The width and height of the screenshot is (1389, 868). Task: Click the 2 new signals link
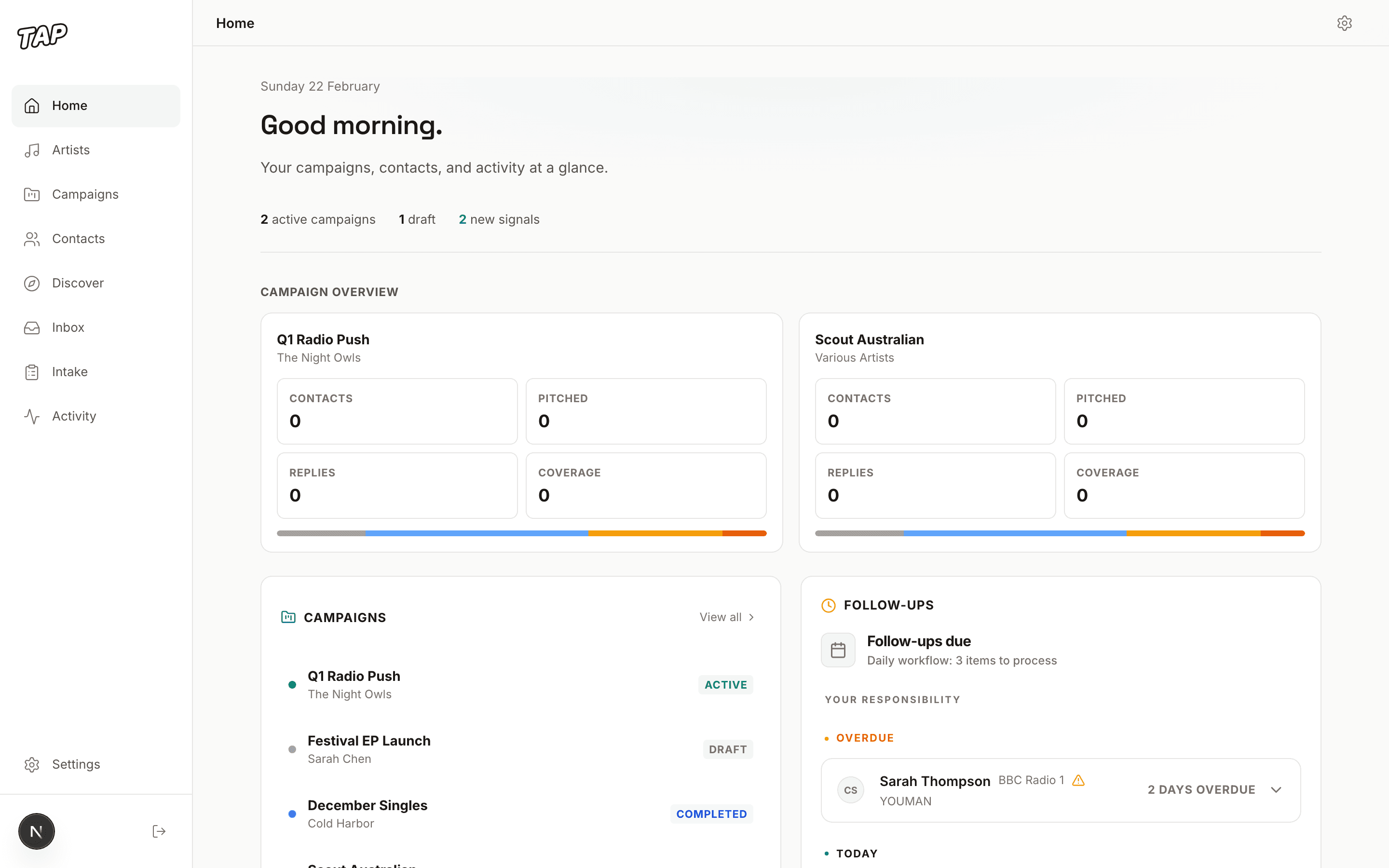click(x=499, y=219)
